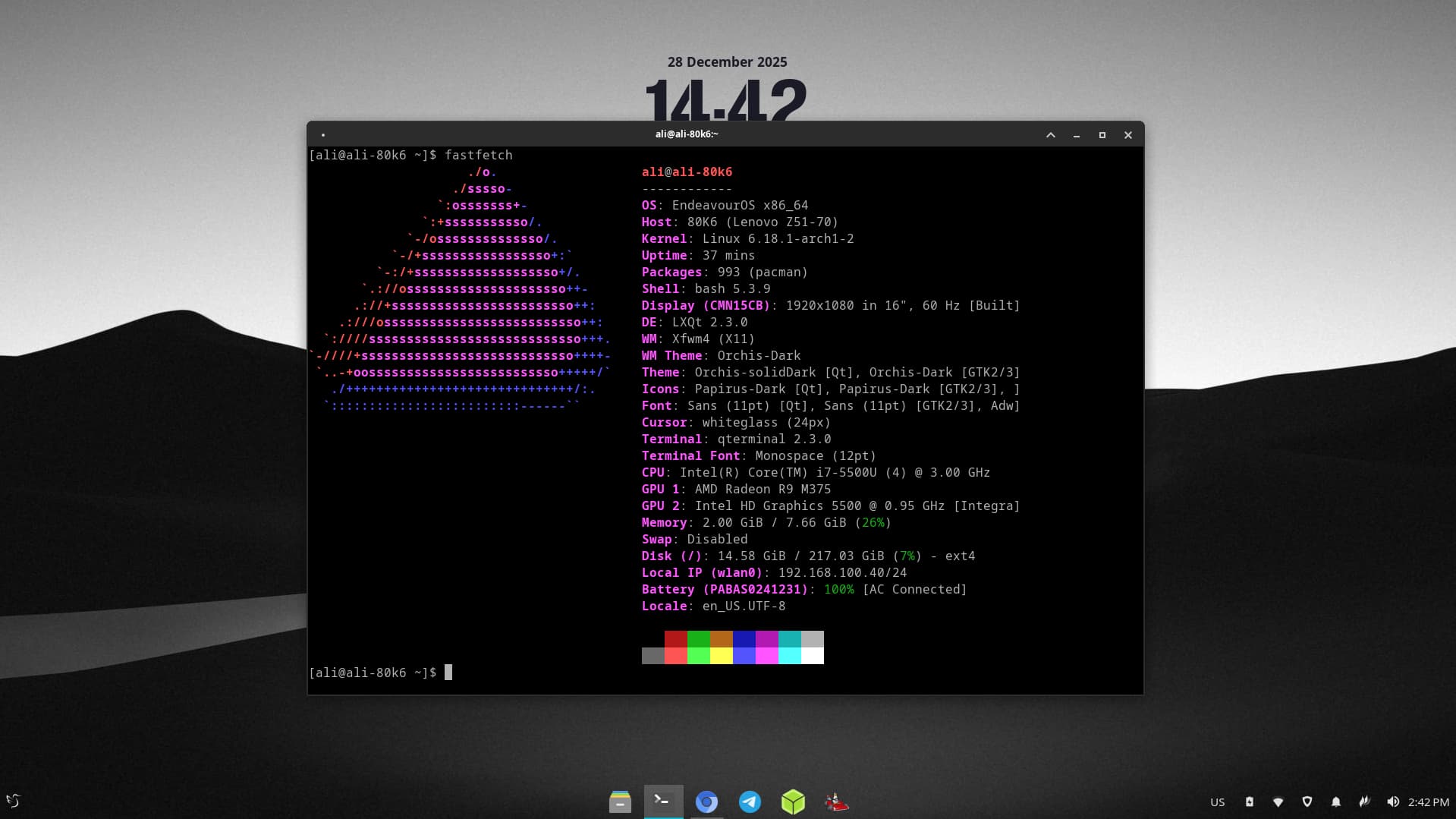Switch the US keyboard layout indicator
The width and height of the screenshot is (1456, 819).
(1217, 802)
